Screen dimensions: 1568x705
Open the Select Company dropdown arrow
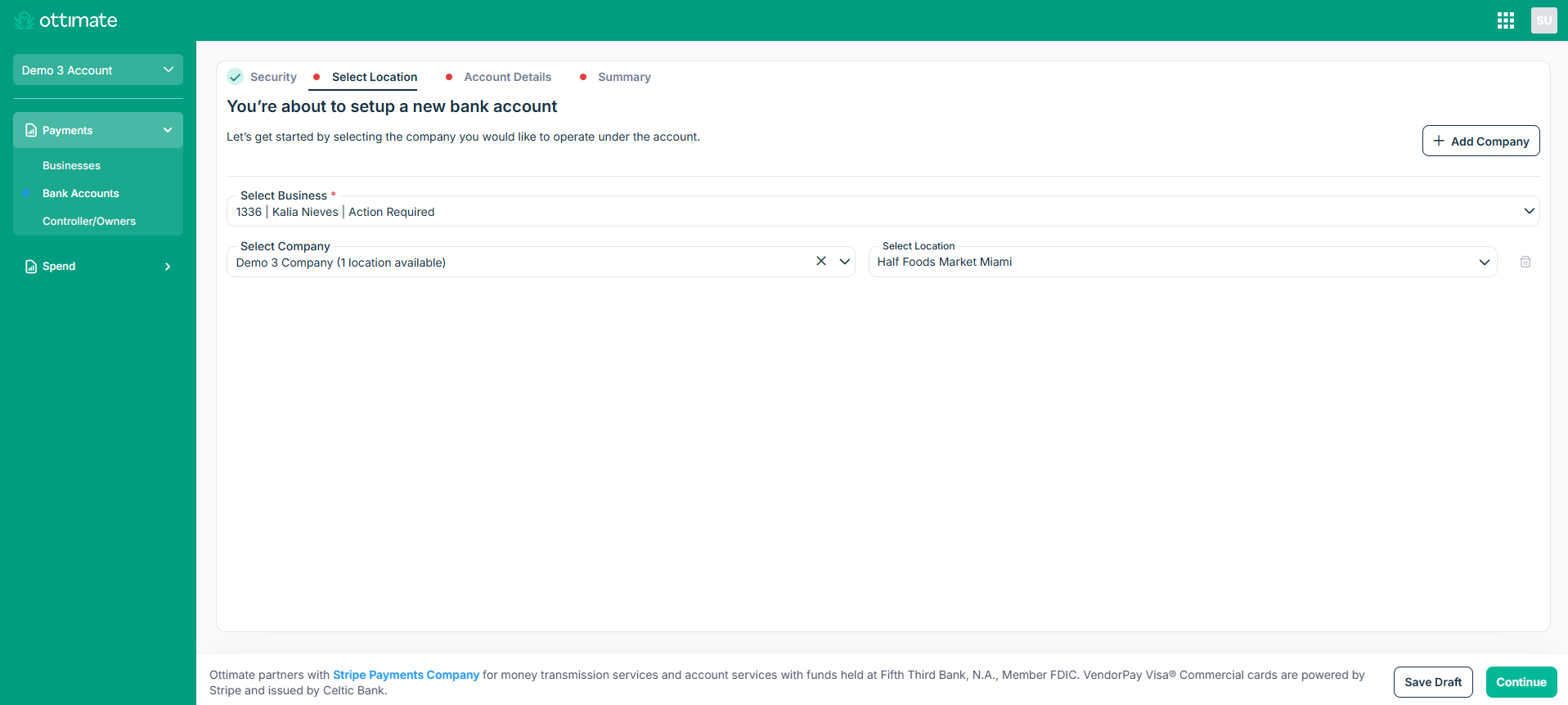(x=845, y=262)
